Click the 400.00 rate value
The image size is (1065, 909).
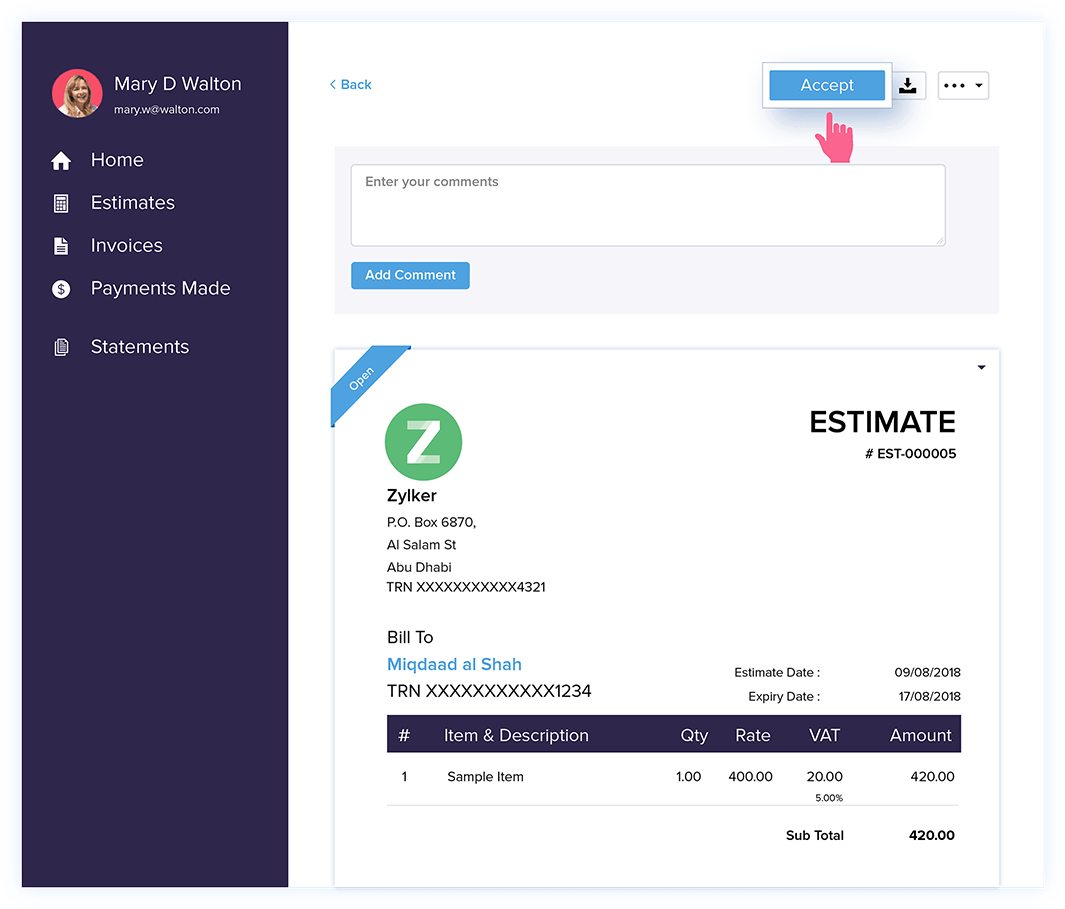coord(751,777)
